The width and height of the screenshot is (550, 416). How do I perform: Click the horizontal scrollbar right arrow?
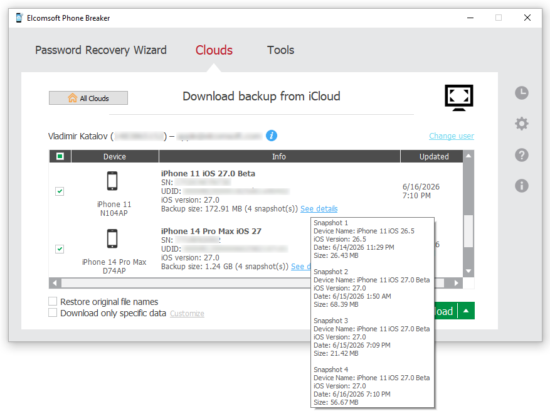456,283
